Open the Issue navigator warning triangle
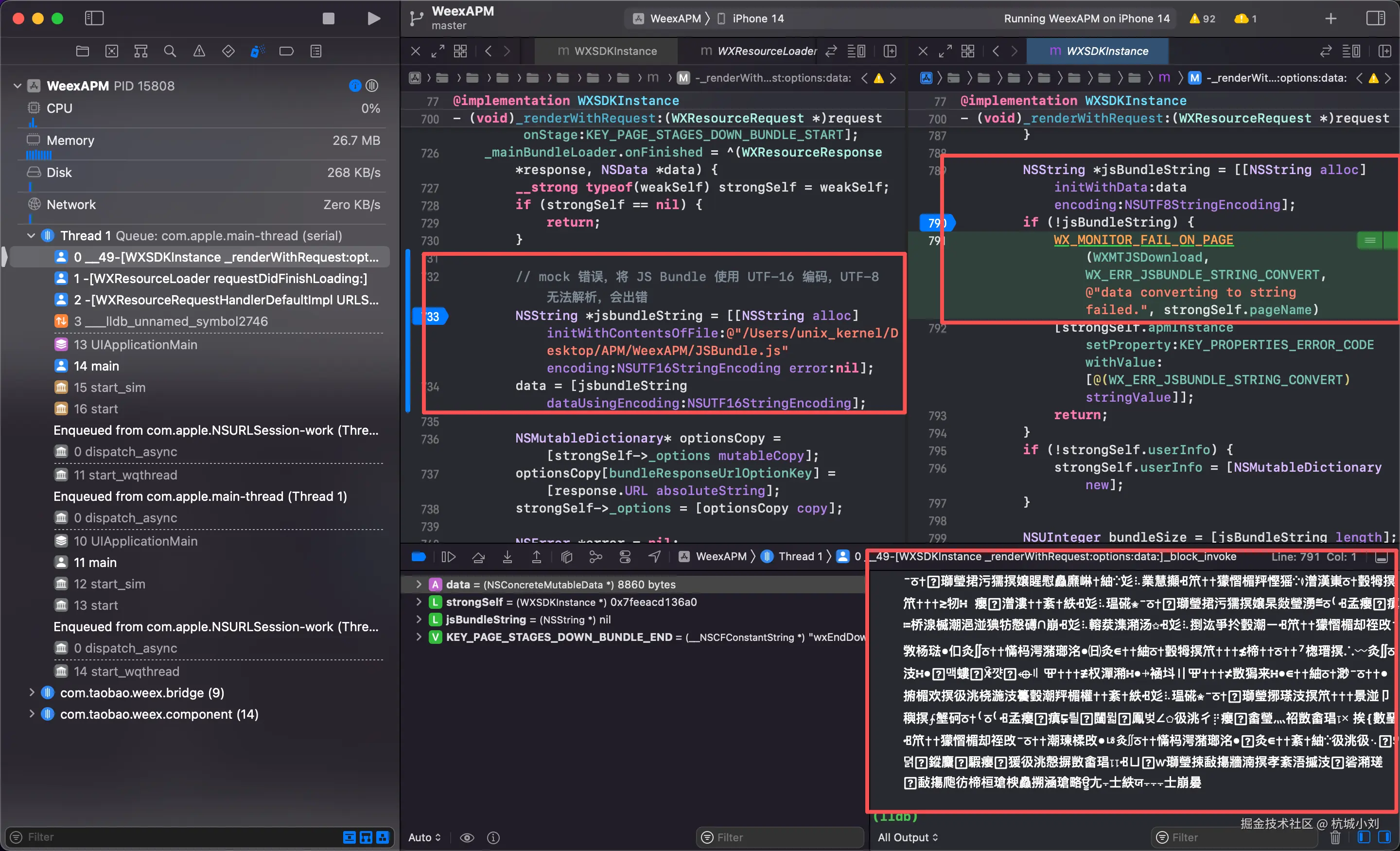Image resolution: width=1400 pixels, height=851 pixels. click(x=199, y=51)
